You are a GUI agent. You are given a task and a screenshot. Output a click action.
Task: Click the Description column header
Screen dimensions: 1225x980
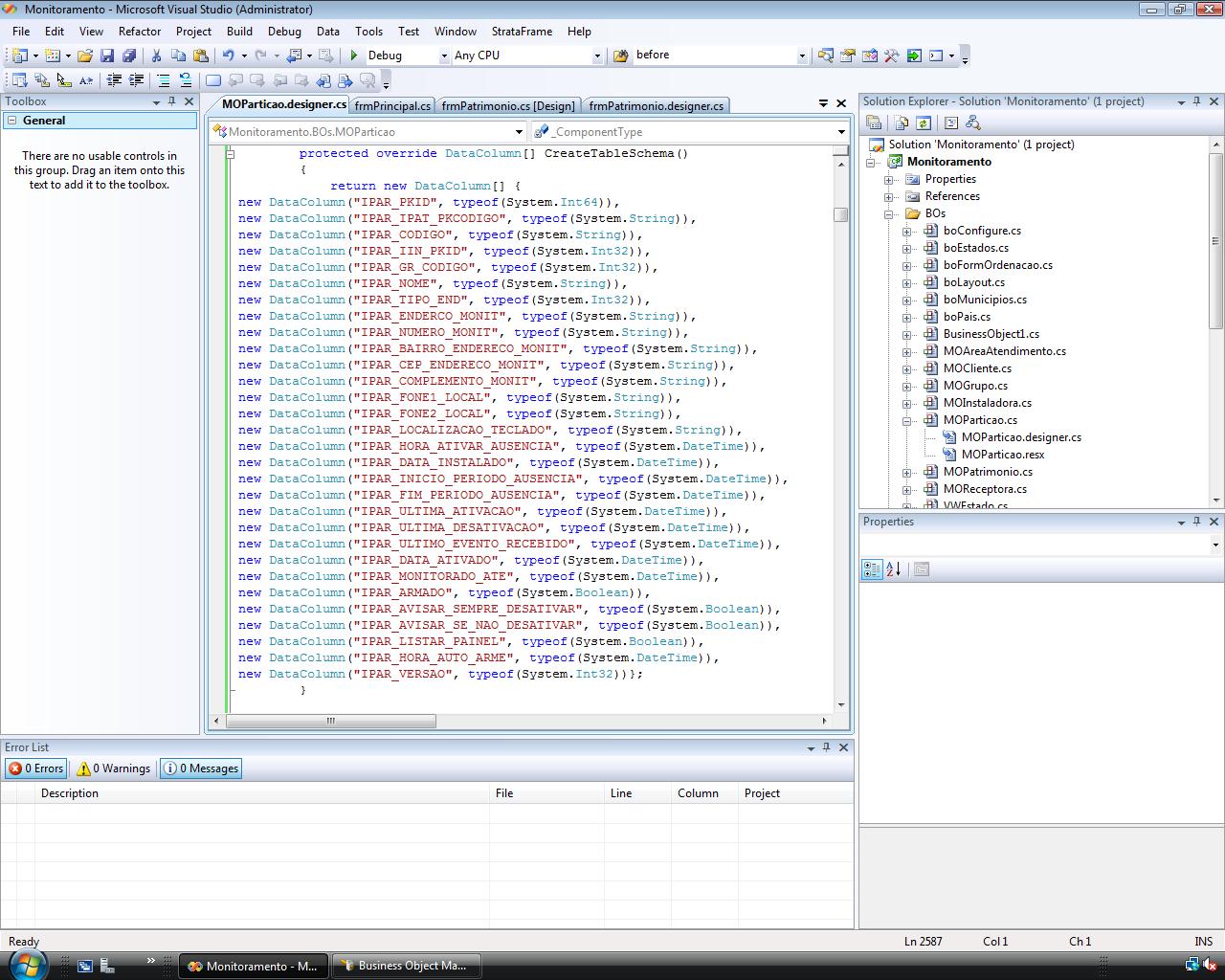(x=70, y=793)
